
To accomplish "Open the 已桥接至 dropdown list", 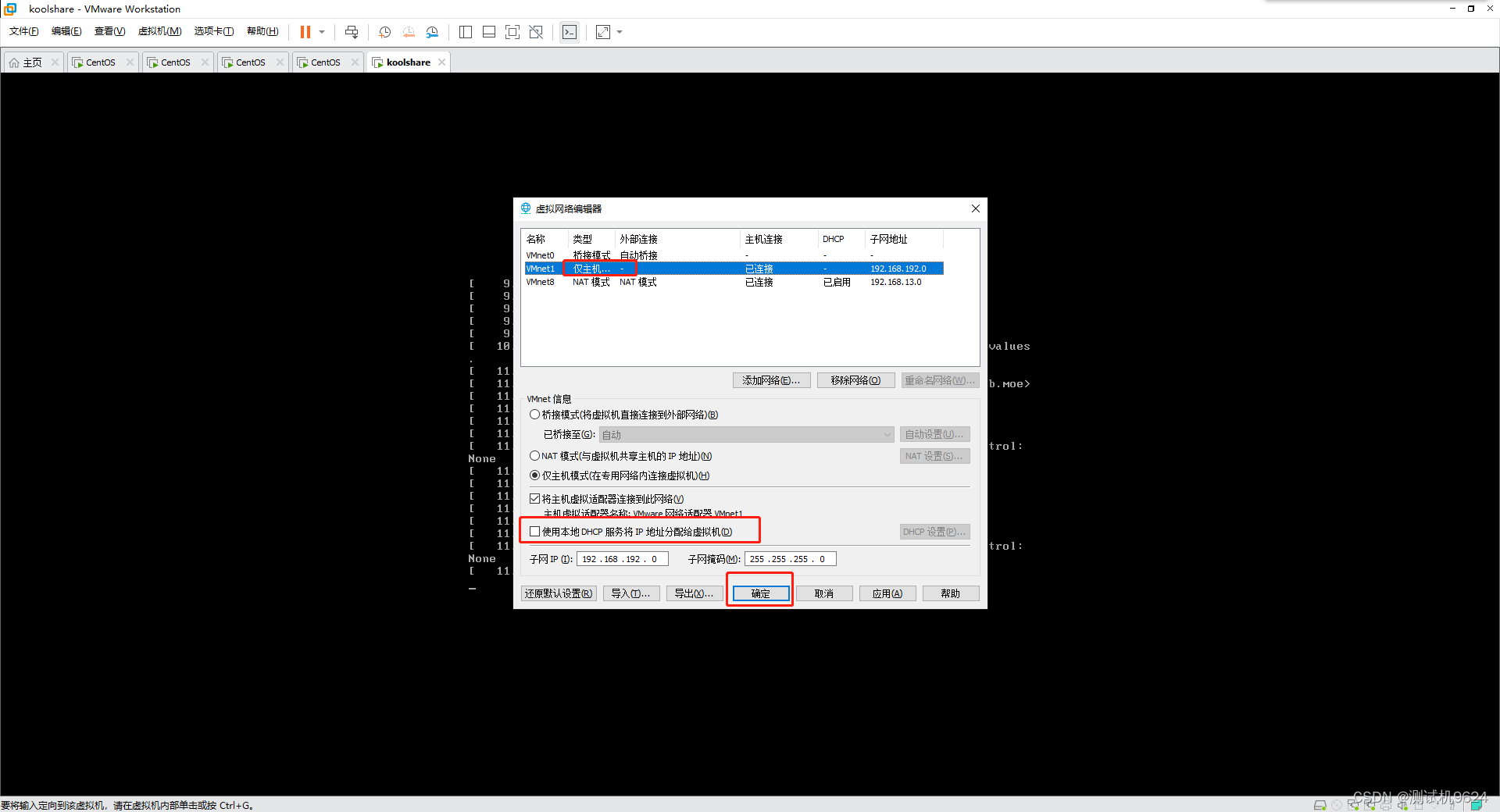I will click(746, 435).
